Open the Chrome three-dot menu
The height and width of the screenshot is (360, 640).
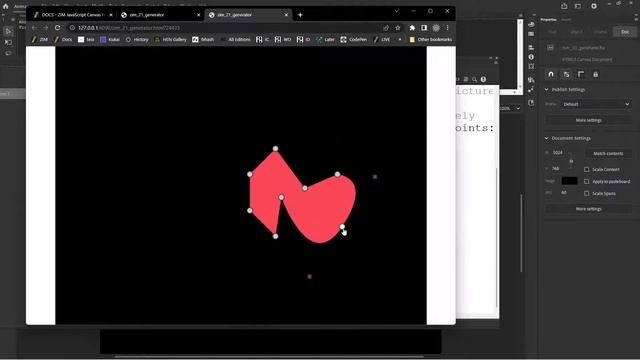[x=447, y=28]
